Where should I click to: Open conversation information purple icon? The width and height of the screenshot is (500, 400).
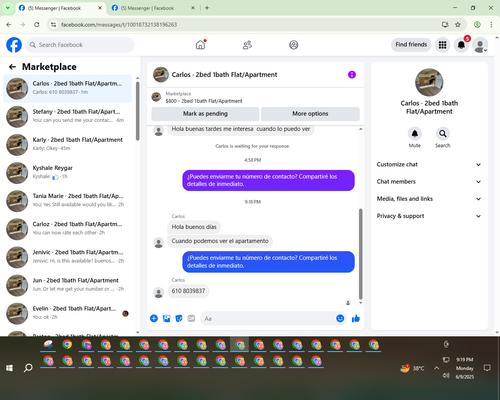coord(352,75)
